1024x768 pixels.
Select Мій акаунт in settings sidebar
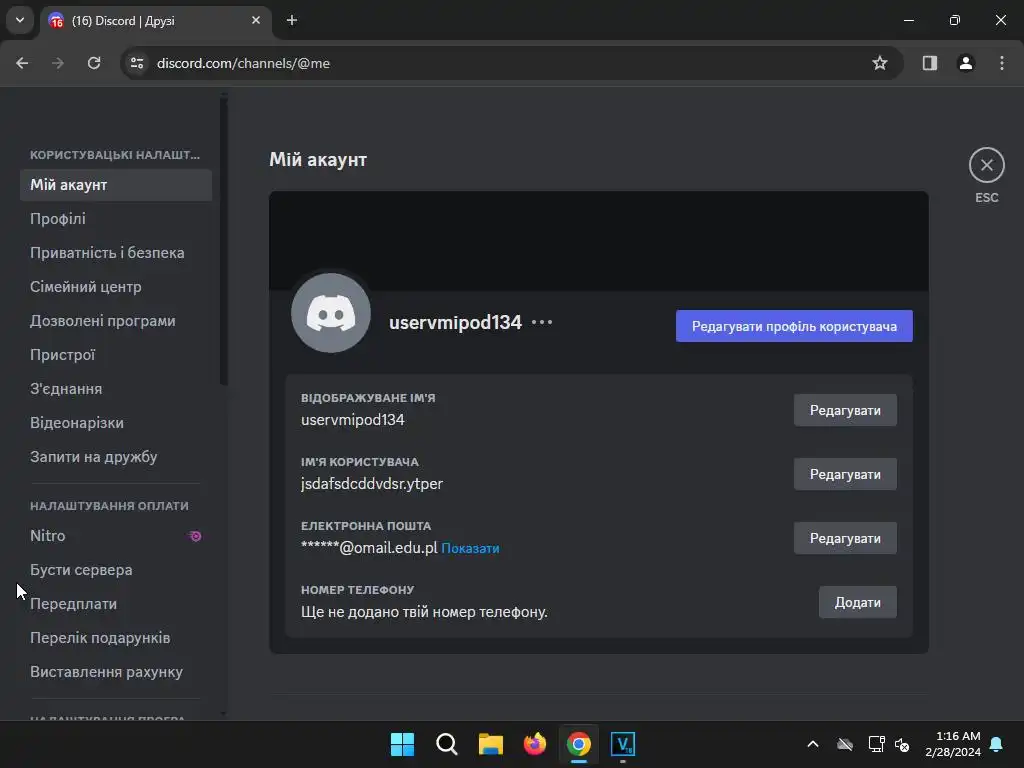[116, 185]
